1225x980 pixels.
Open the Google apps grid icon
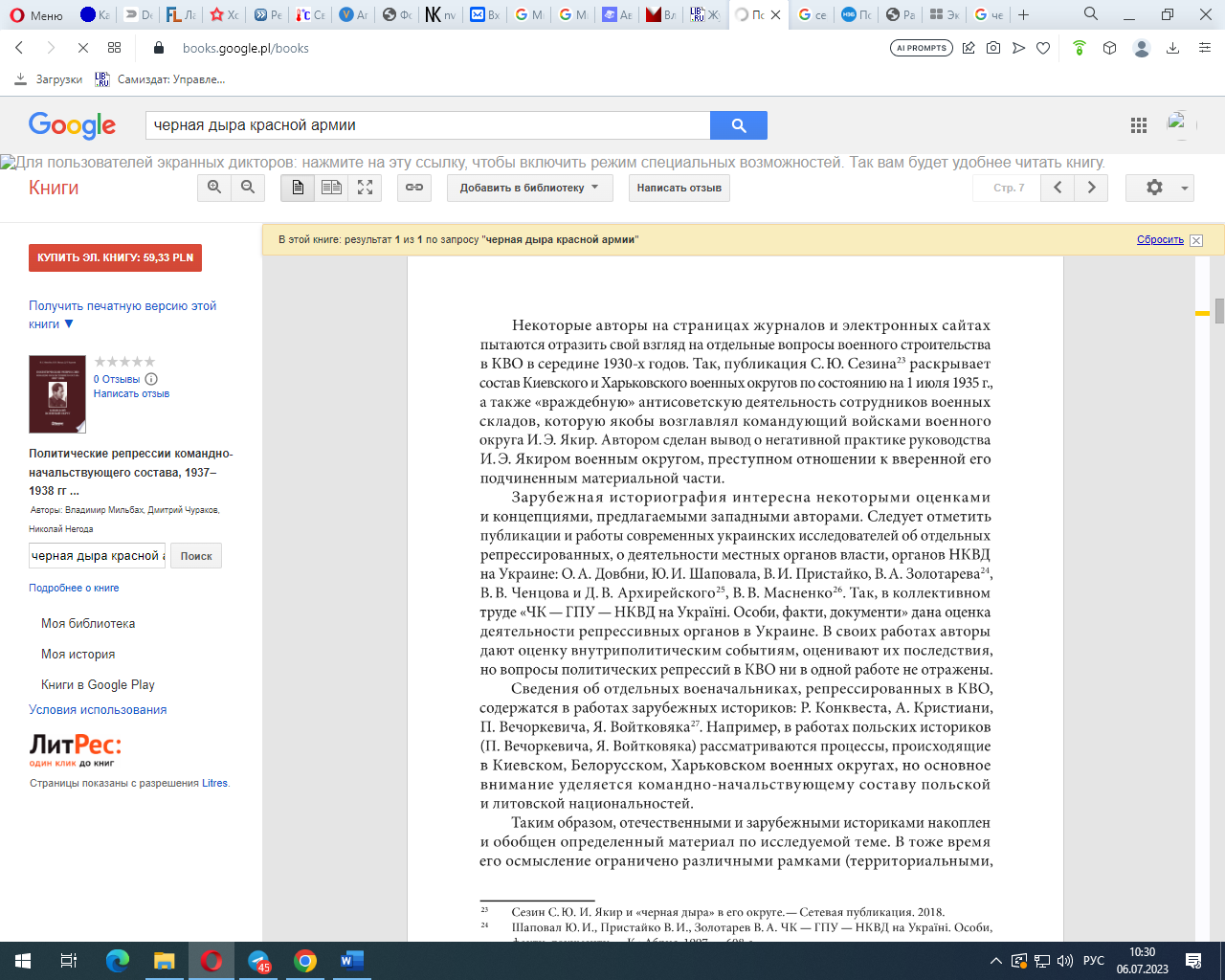1138,125
